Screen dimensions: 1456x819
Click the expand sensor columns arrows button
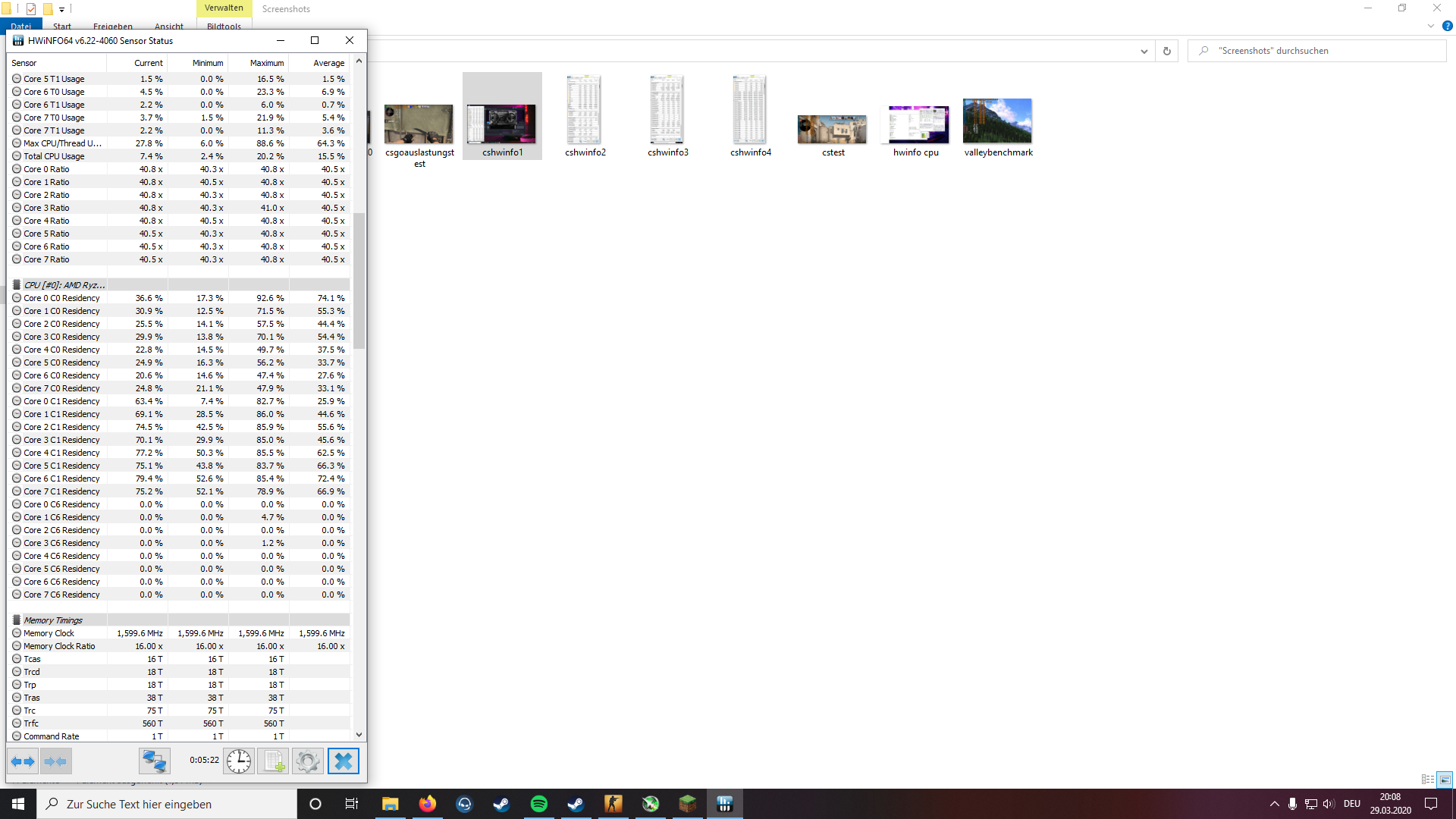[23, 761]
